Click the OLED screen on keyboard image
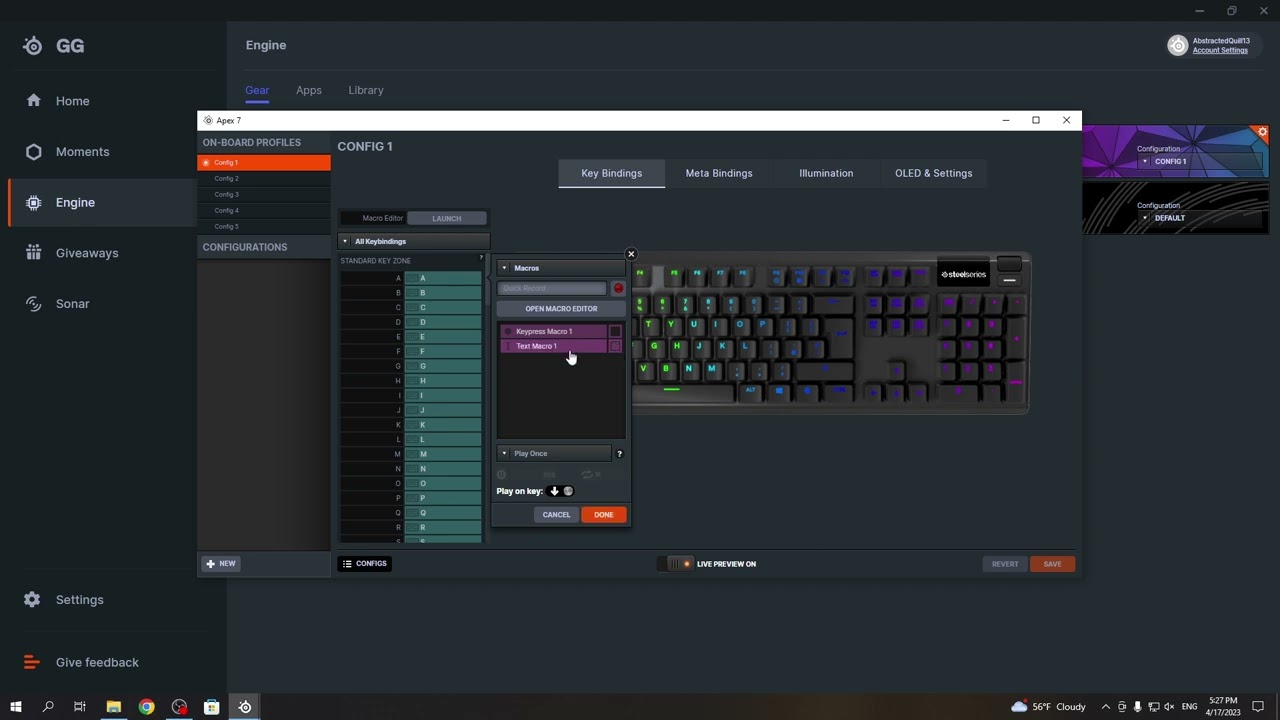Screen dimensions: 1280x720 (x=963, y=274)
